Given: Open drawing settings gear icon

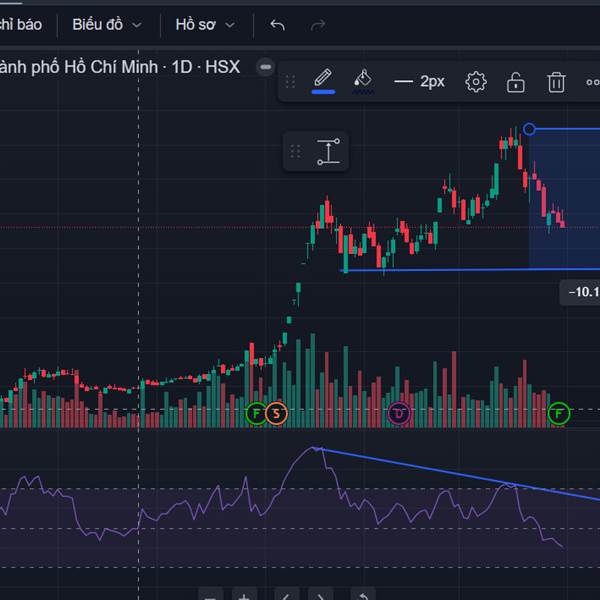Looking at the screenshot, I should (476, 82).
